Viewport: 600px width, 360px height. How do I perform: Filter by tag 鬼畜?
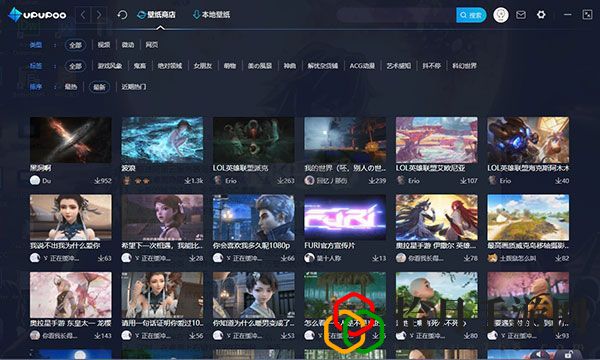tap(140, 66)
